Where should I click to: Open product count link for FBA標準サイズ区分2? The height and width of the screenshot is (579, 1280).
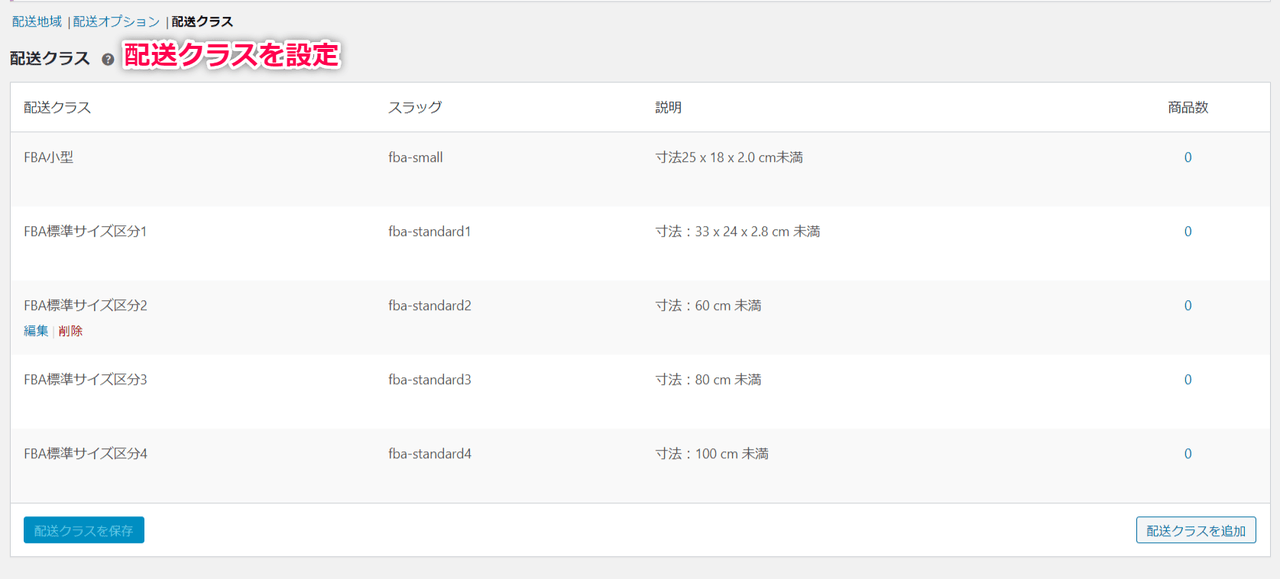[1188, 306]
